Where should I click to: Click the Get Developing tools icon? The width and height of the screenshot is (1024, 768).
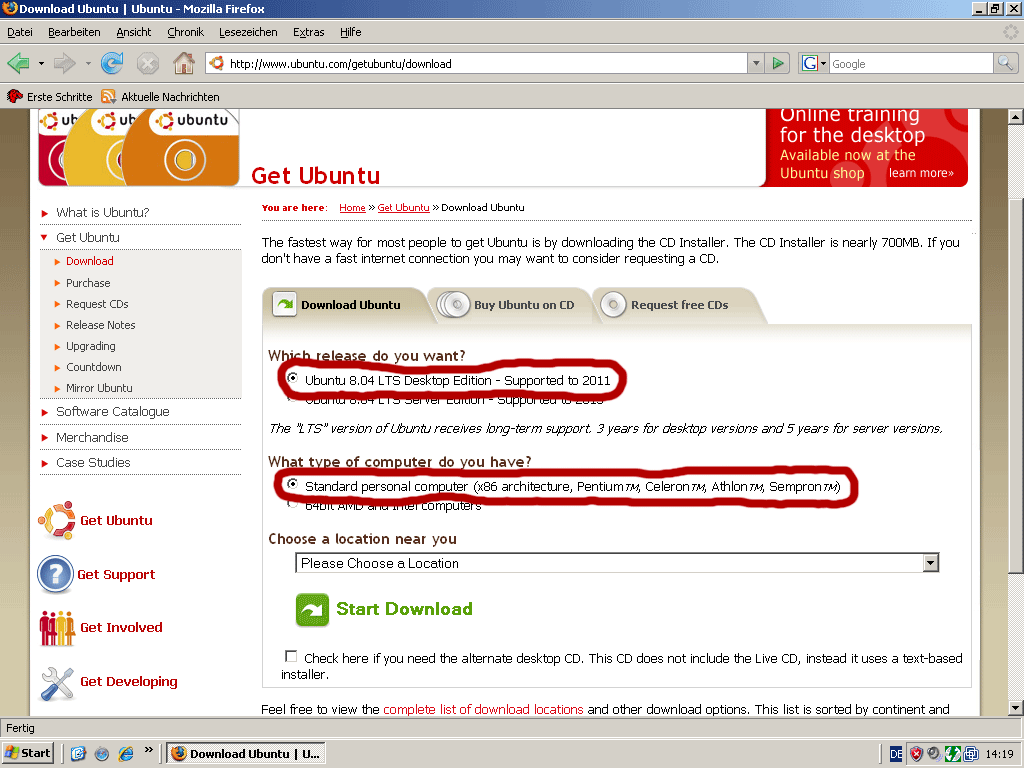57,682
